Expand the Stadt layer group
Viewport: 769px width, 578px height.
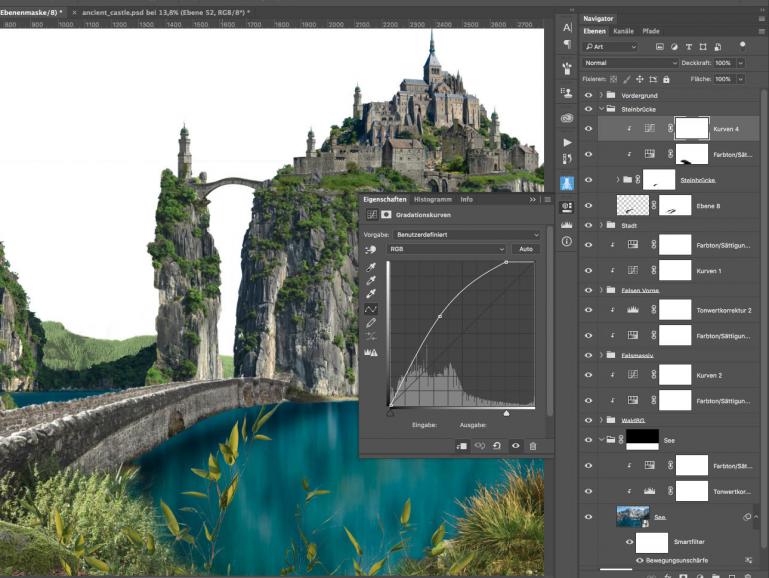(x=600, y=225)
